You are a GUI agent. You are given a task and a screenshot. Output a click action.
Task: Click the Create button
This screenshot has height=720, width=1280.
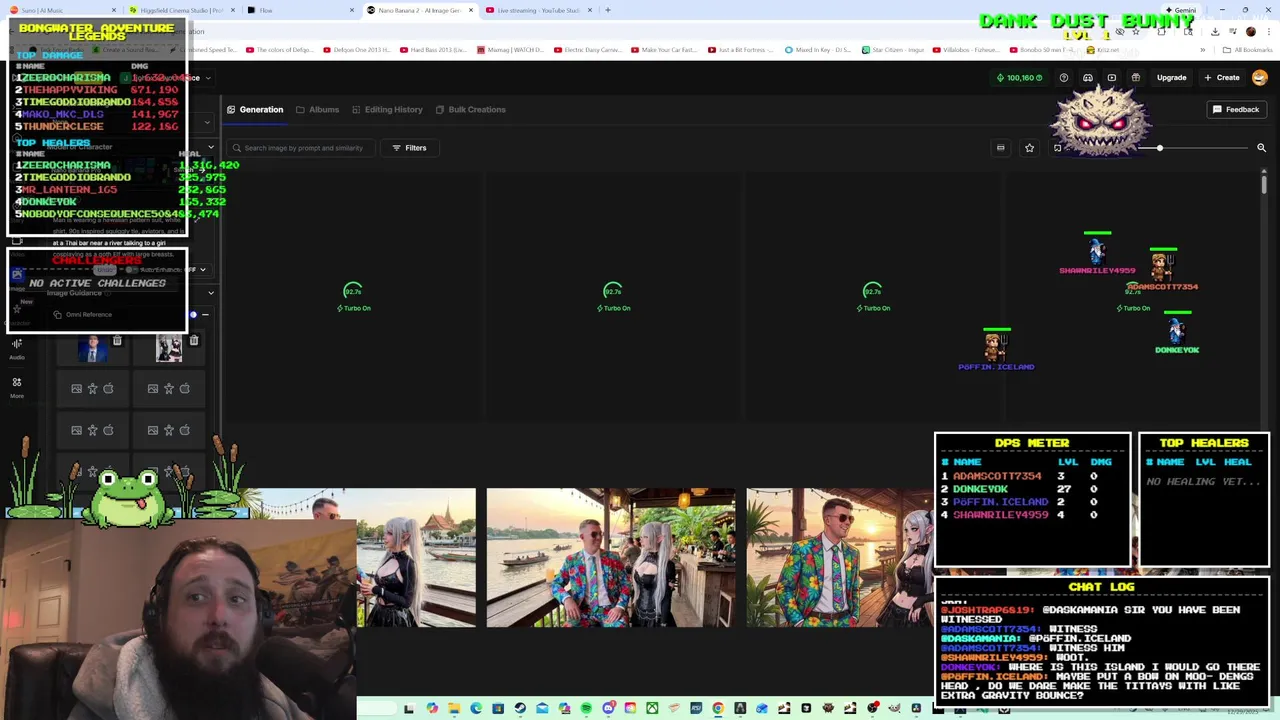click(1222, 78)
